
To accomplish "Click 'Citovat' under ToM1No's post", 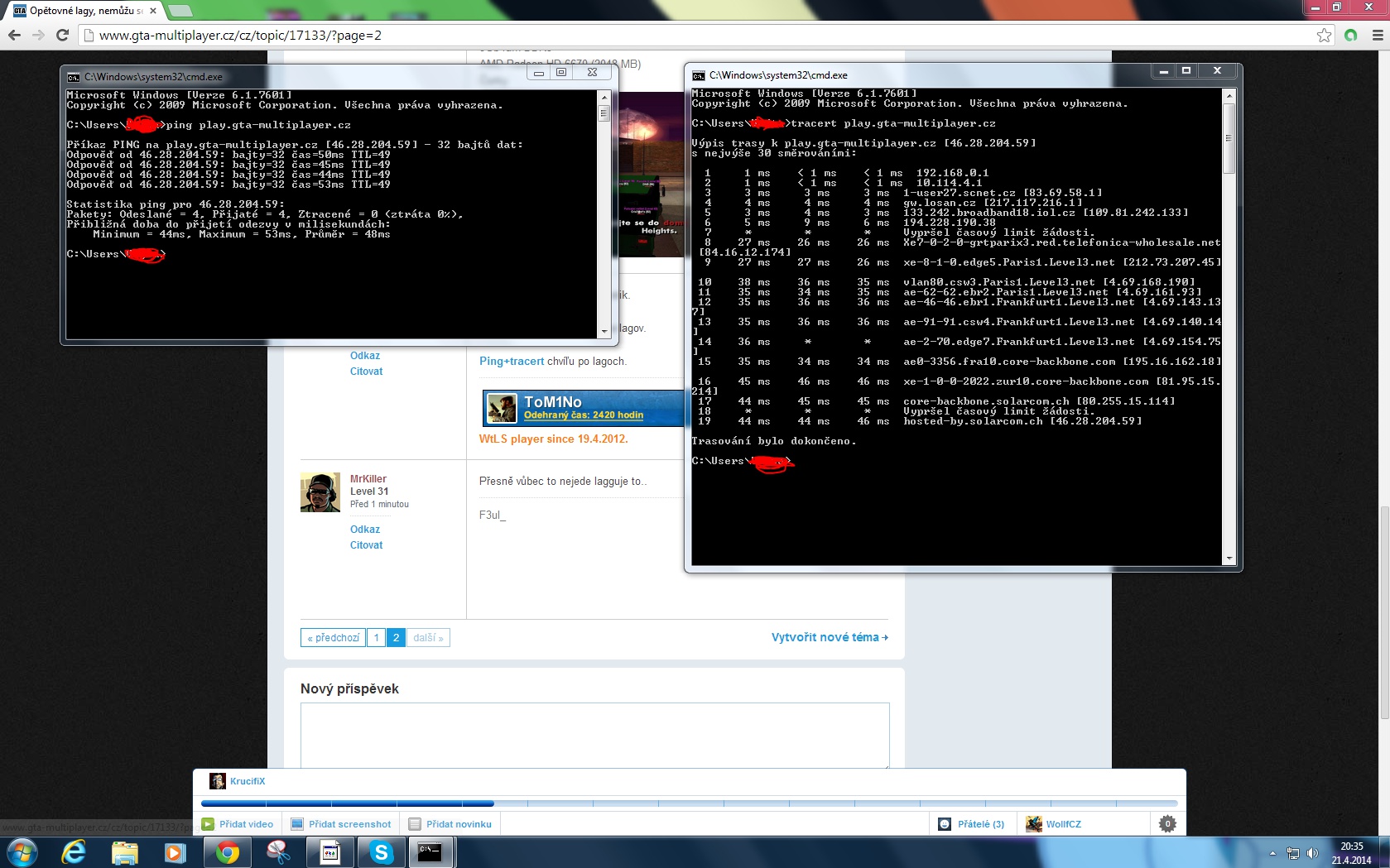I will pos(366,372).
